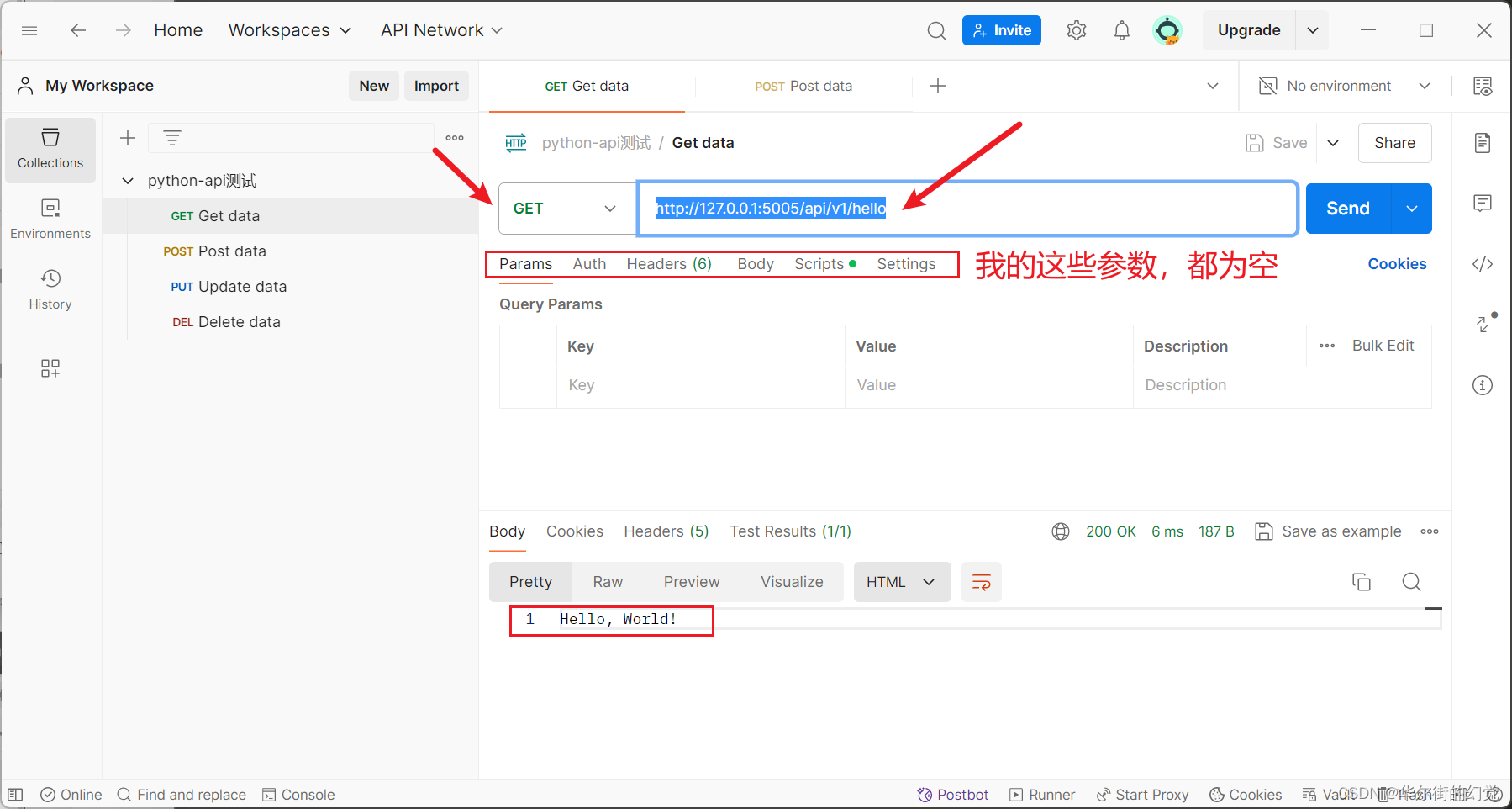This screenshot has height=809, width=1512.
Task: Collapse the python-api测试 collection
Action: [x=128, y=181]
